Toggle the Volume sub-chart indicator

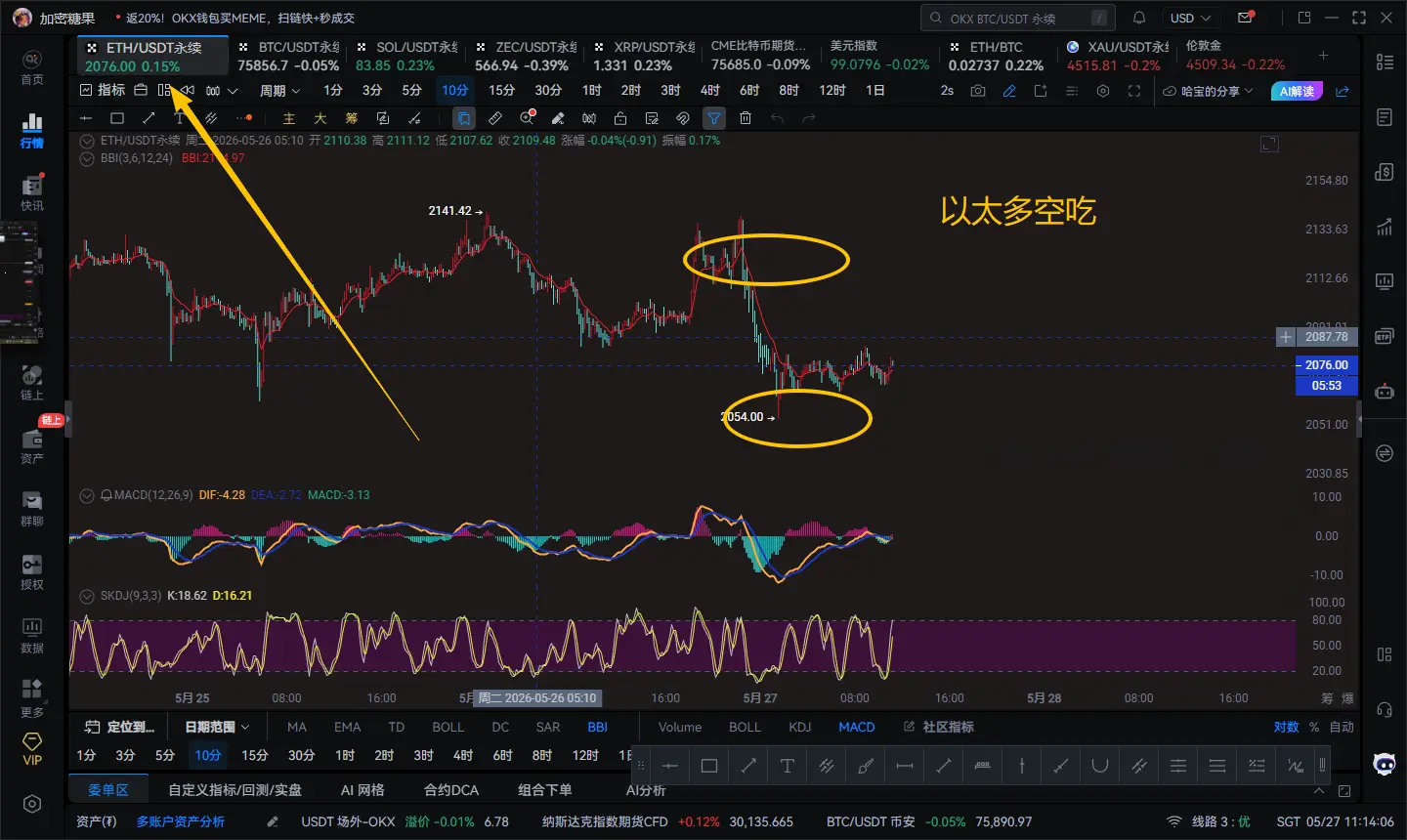coord(680,727)
